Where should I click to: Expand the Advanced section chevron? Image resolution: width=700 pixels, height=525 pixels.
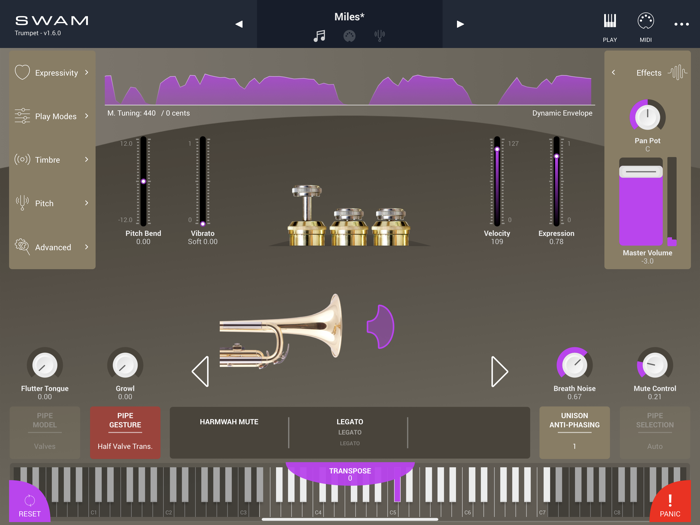(x=87, y=246)
